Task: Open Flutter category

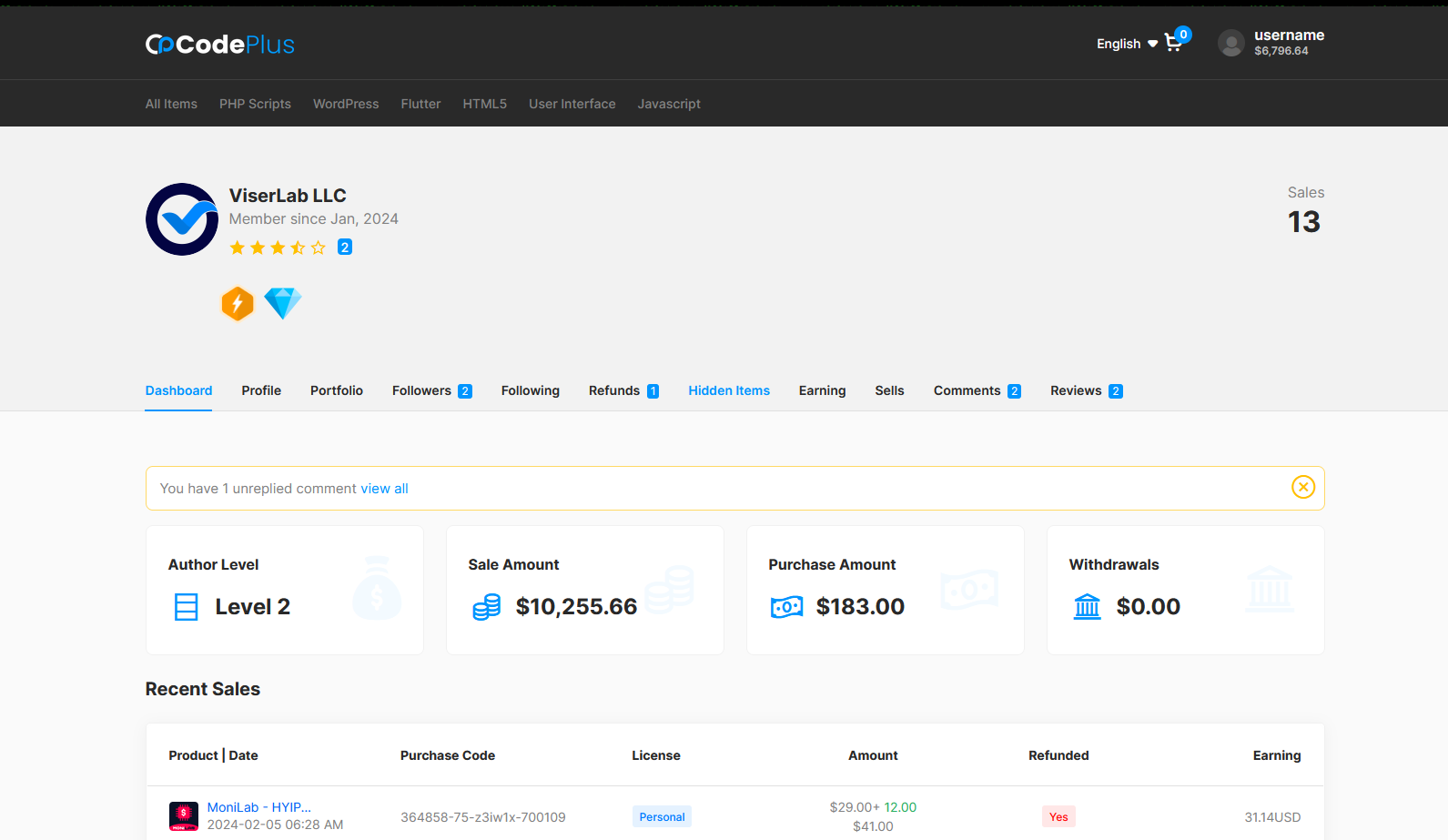Action: [x=420, y=104]
